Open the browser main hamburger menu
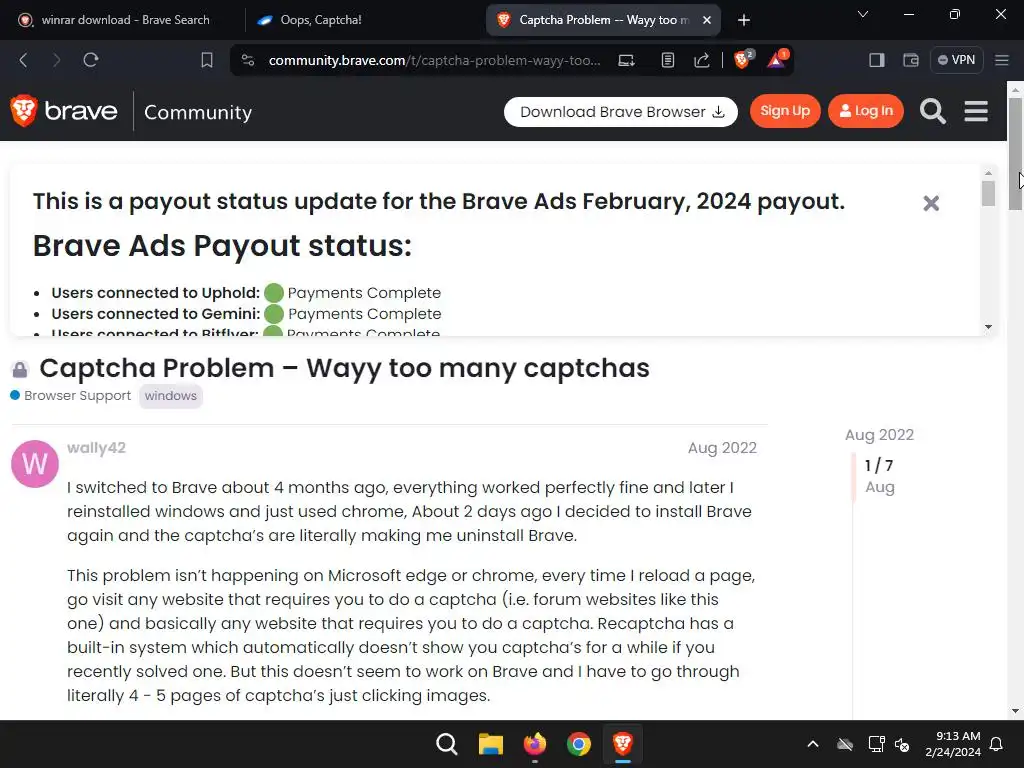Image resolution: width=1024 pixels, height=768 pixels. (1002, 60)
